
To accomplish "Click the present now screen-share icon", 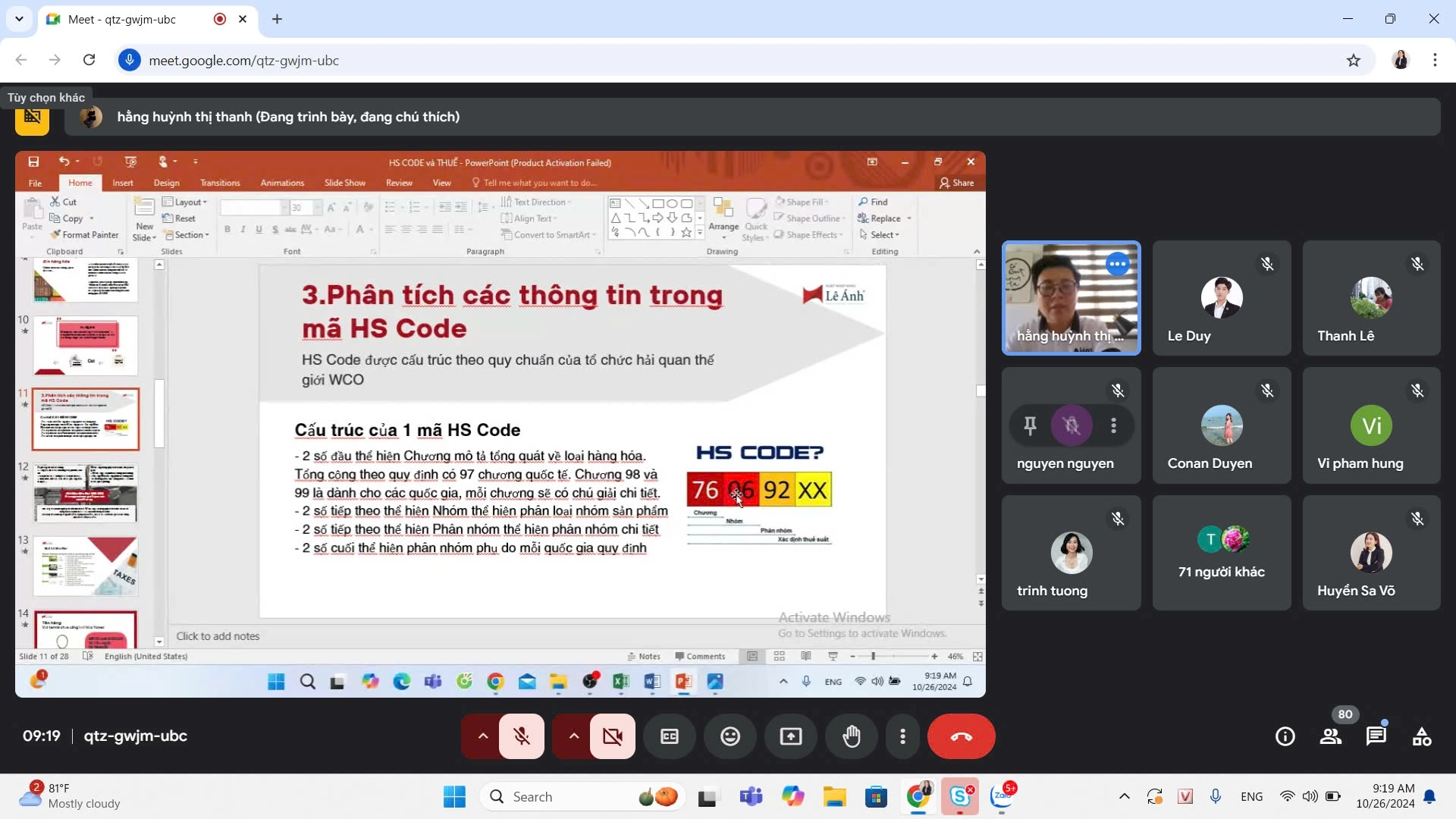I will point(791,736).
